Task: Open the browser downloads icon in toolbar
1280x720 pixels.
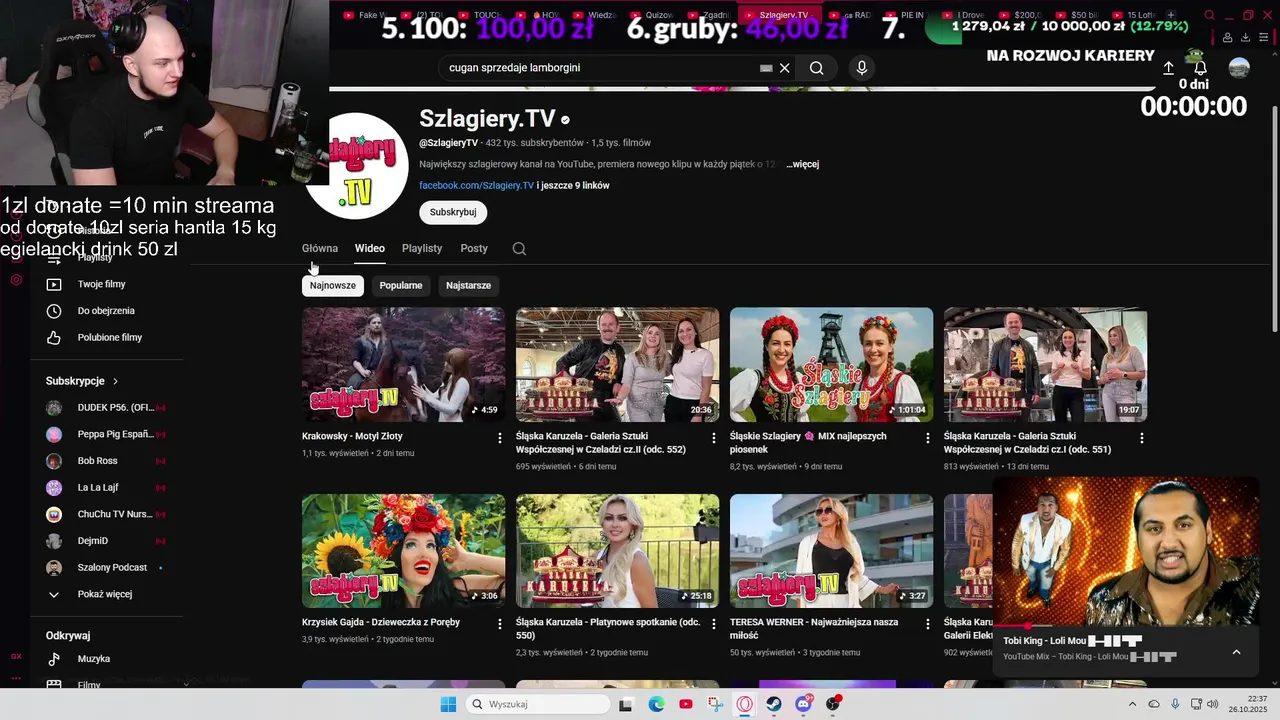Action: point(1245,37)
